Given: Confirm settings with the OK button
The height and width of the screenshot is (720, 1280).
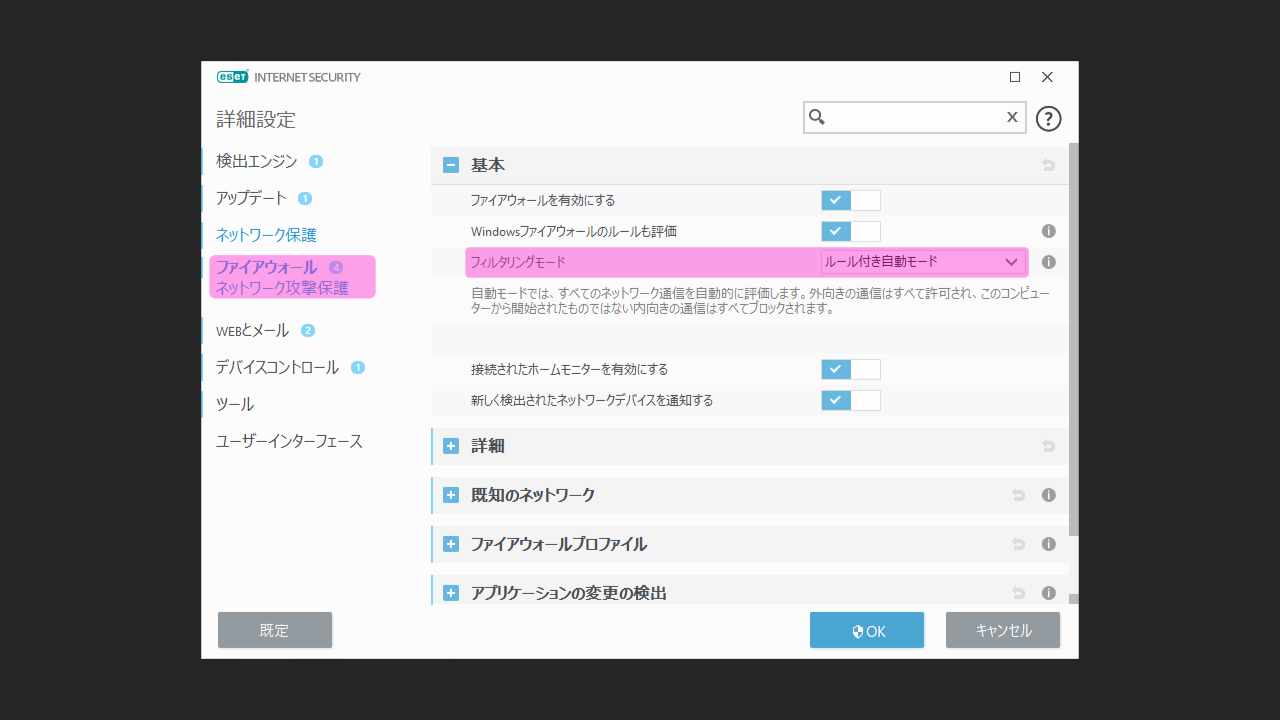Looking at the screenshot, I should [x=866, y=630].
